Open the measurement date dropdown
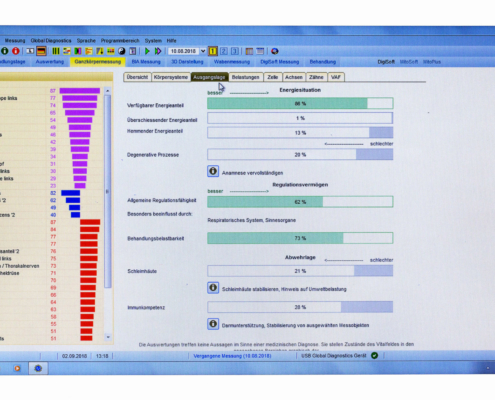495x400 pixels. tap(203, 51)
